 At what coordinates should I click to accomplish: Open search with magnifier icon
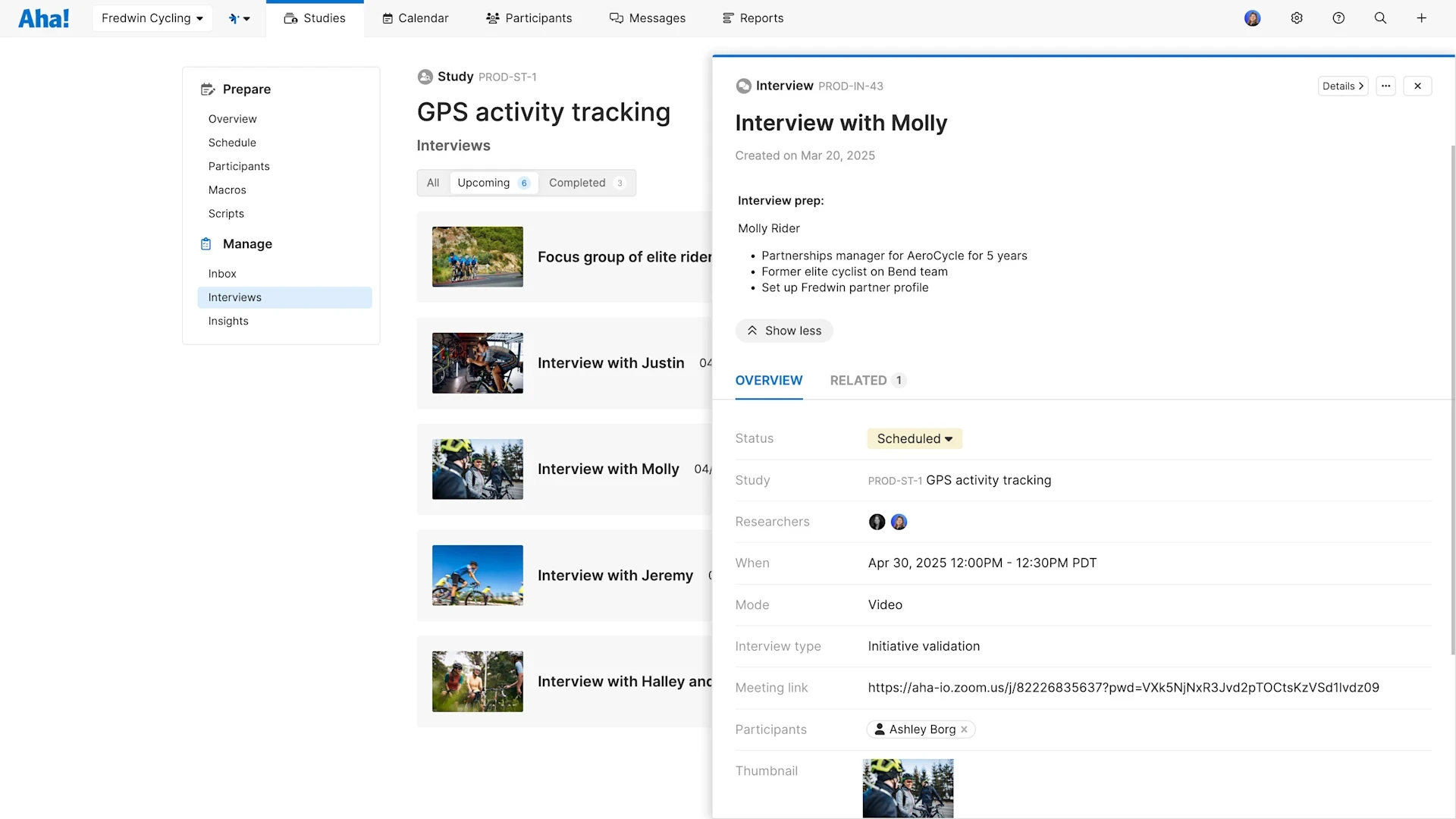pos(1380,18)
